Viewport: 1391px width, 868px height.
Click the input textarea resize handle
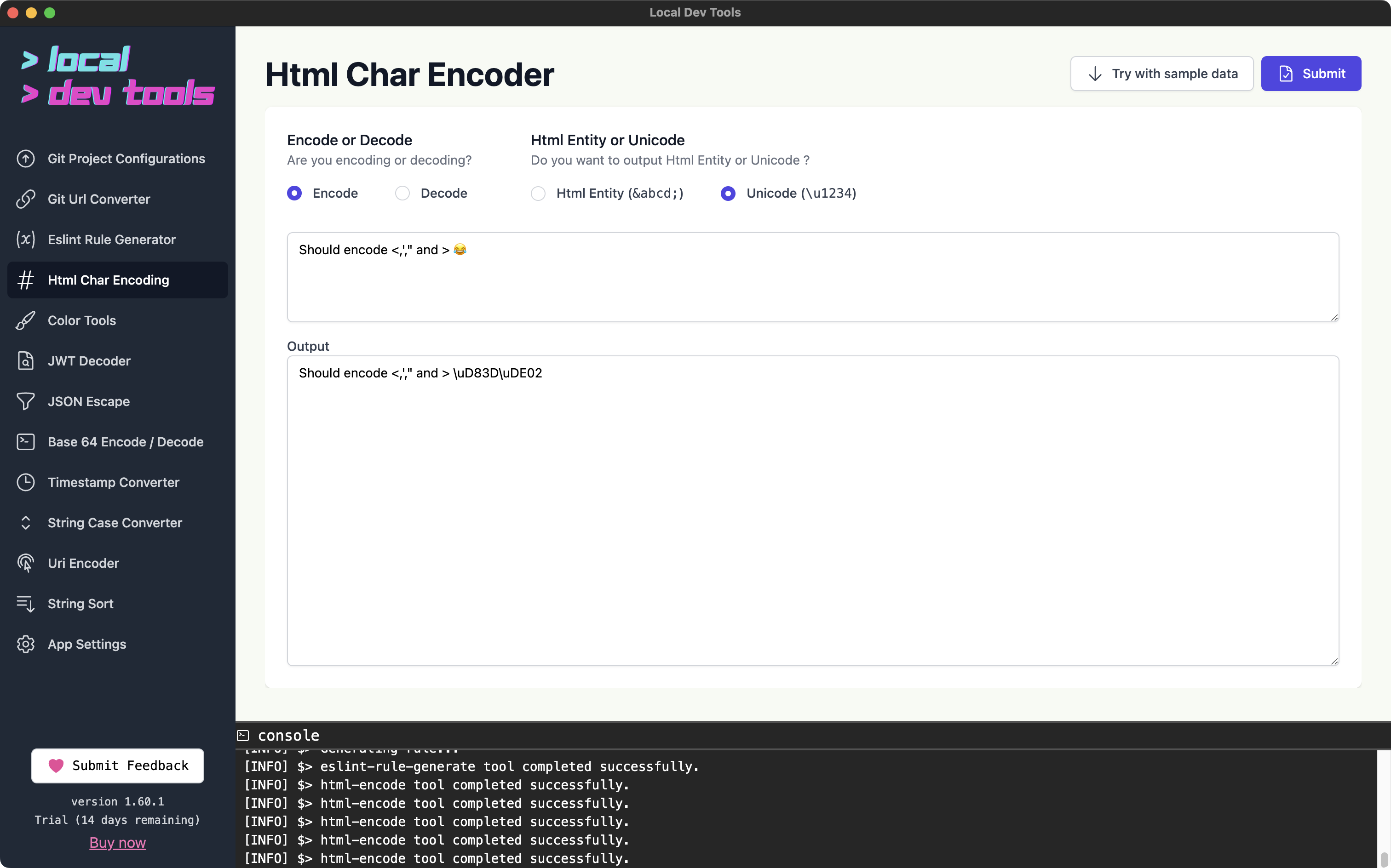(x=1334, y=318)
